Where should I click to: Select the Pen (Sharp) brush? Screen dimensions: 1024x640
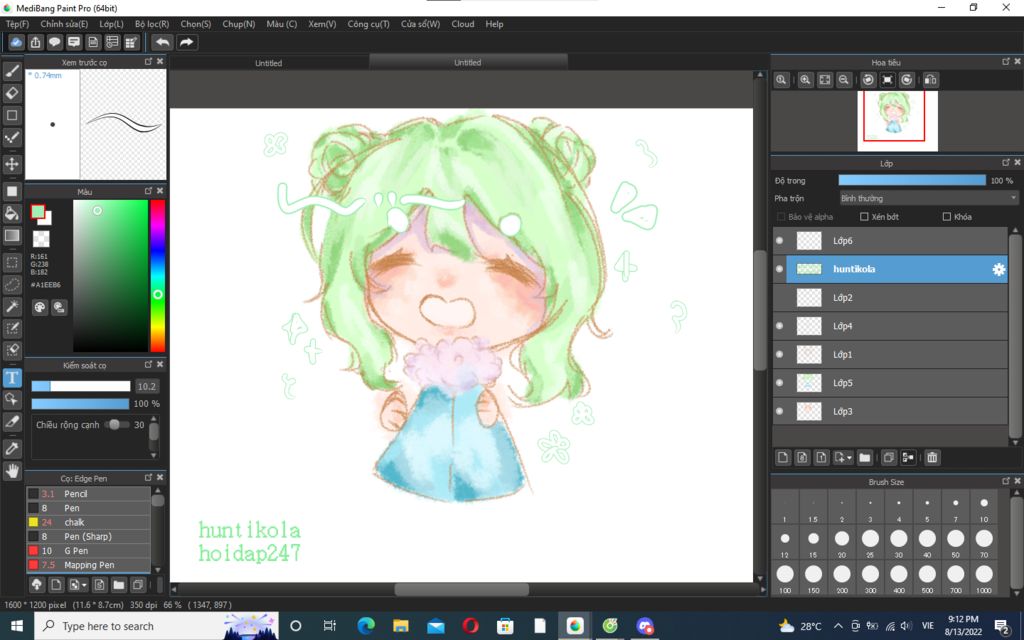pyautogui.click(x=89, y=536)
